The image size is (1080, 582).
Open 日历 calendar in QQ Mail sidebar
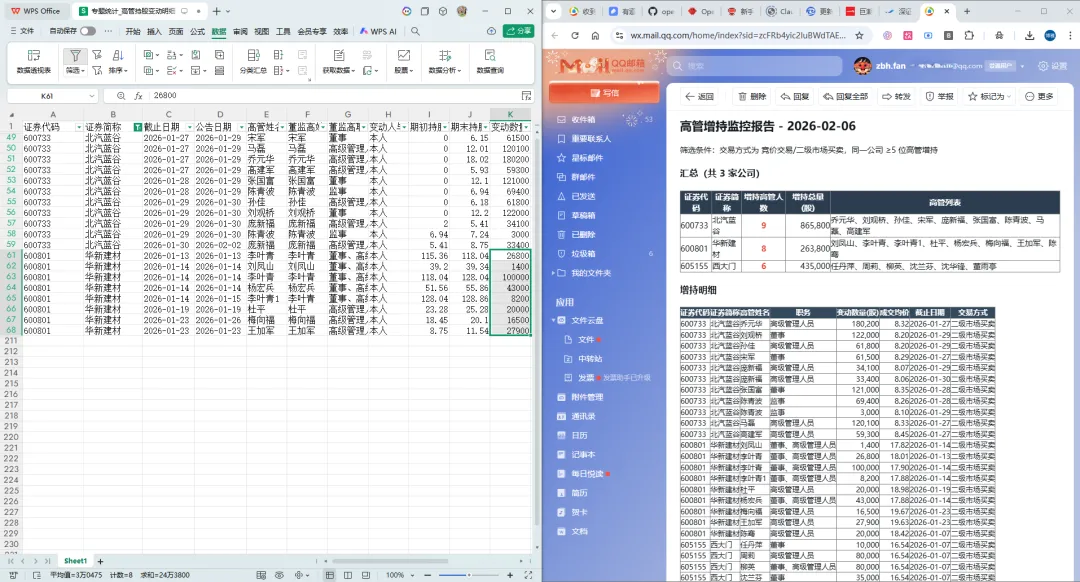579,435
